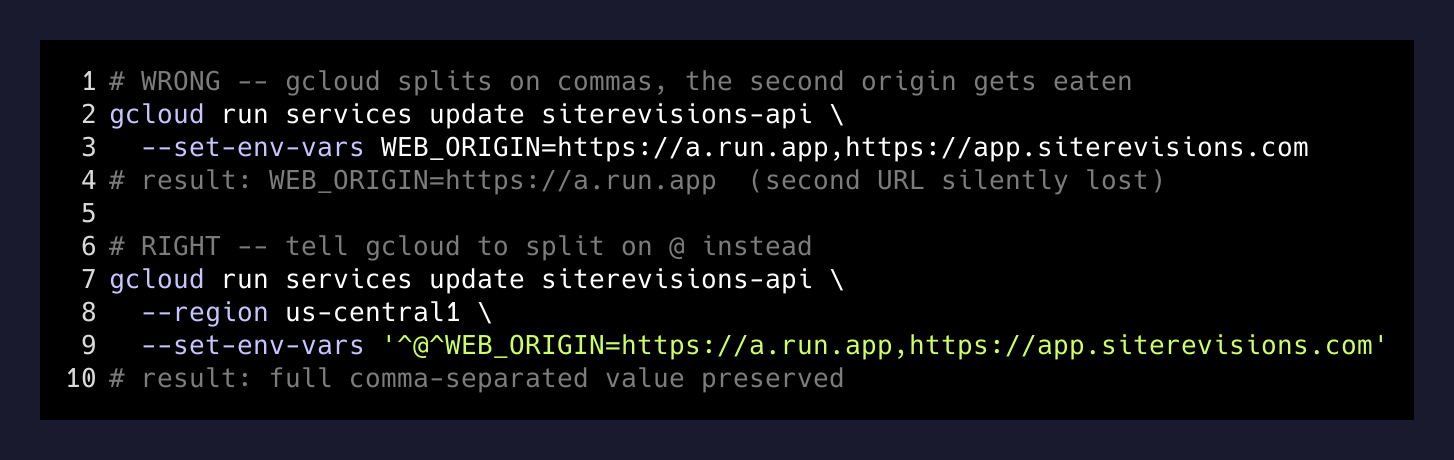Click the unquoted --set-env-vars flag on line 3
Screen dimensions: 1454x460
(x=253, y=148)
